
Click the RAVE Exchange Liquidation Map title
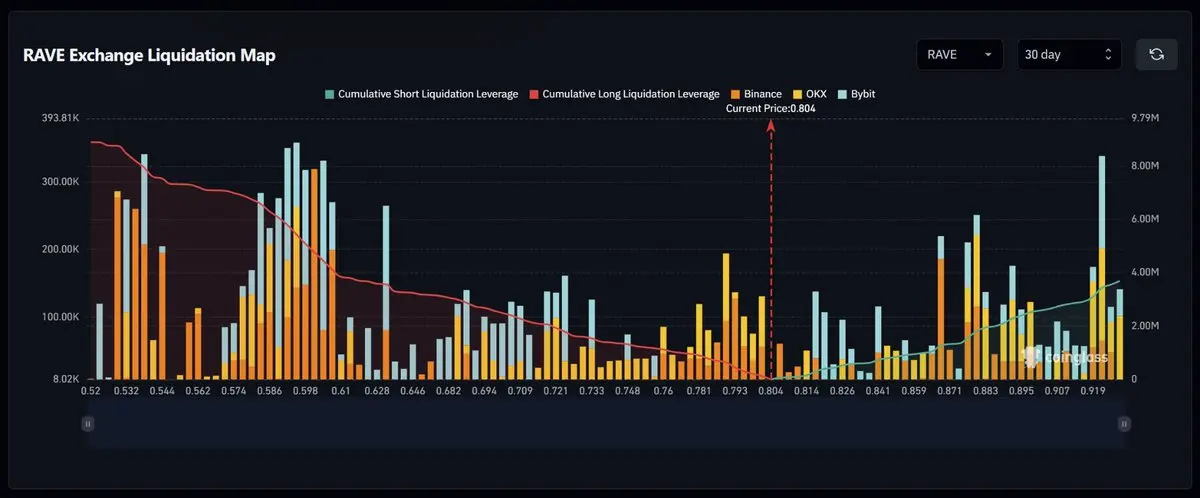tap(149, 55)
